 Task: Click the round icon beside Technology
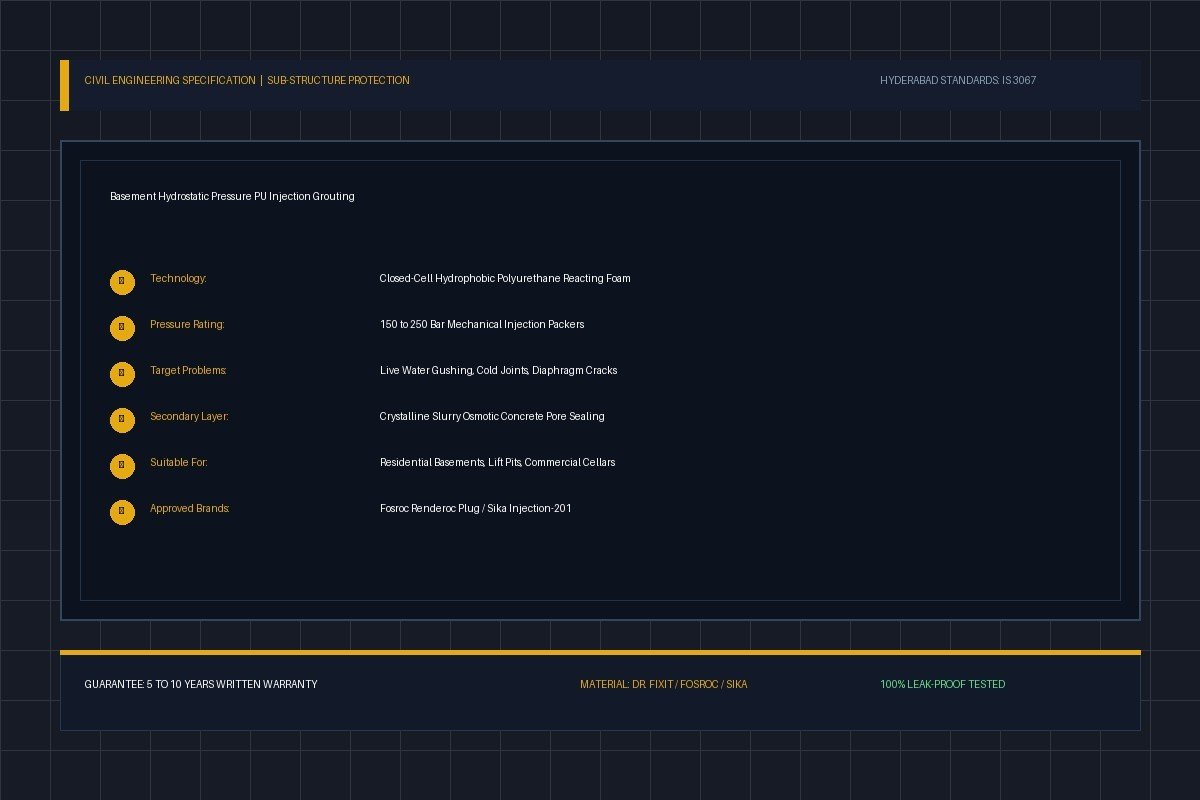[122, 282]
